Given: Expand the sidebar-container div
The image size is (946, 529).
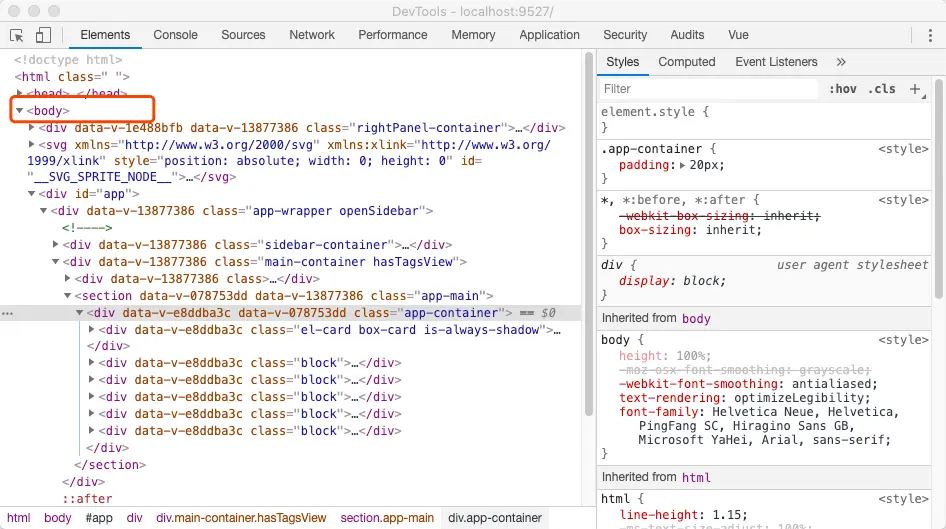Looking at the screenshot, I should tap(56, 244).
